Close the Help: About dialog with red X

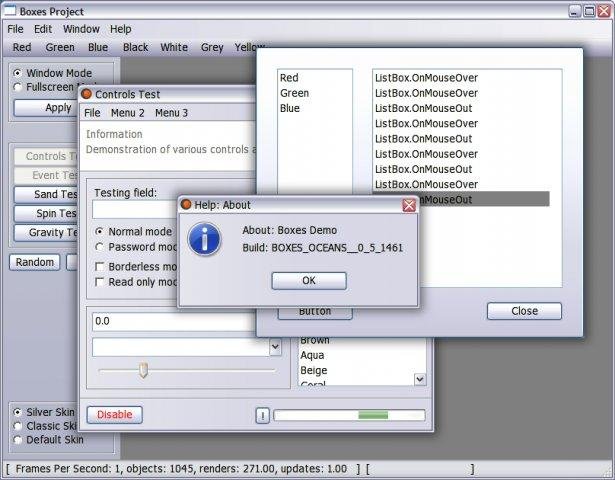(409, 205)
